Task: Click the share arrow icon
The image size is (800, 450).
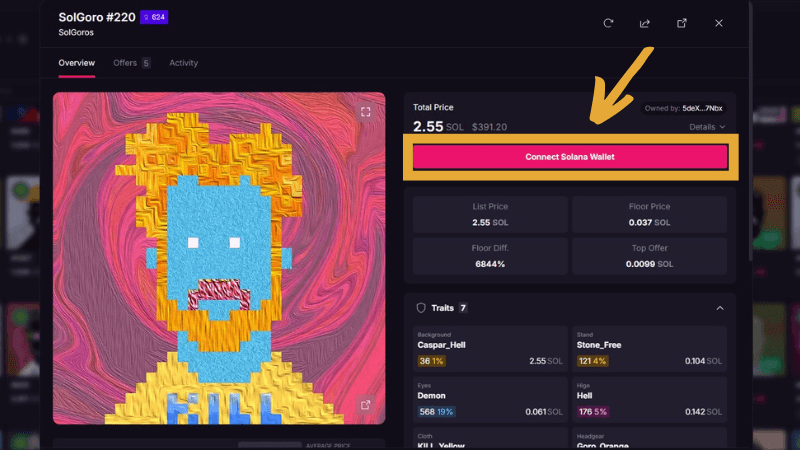Action: pos(645,23)
